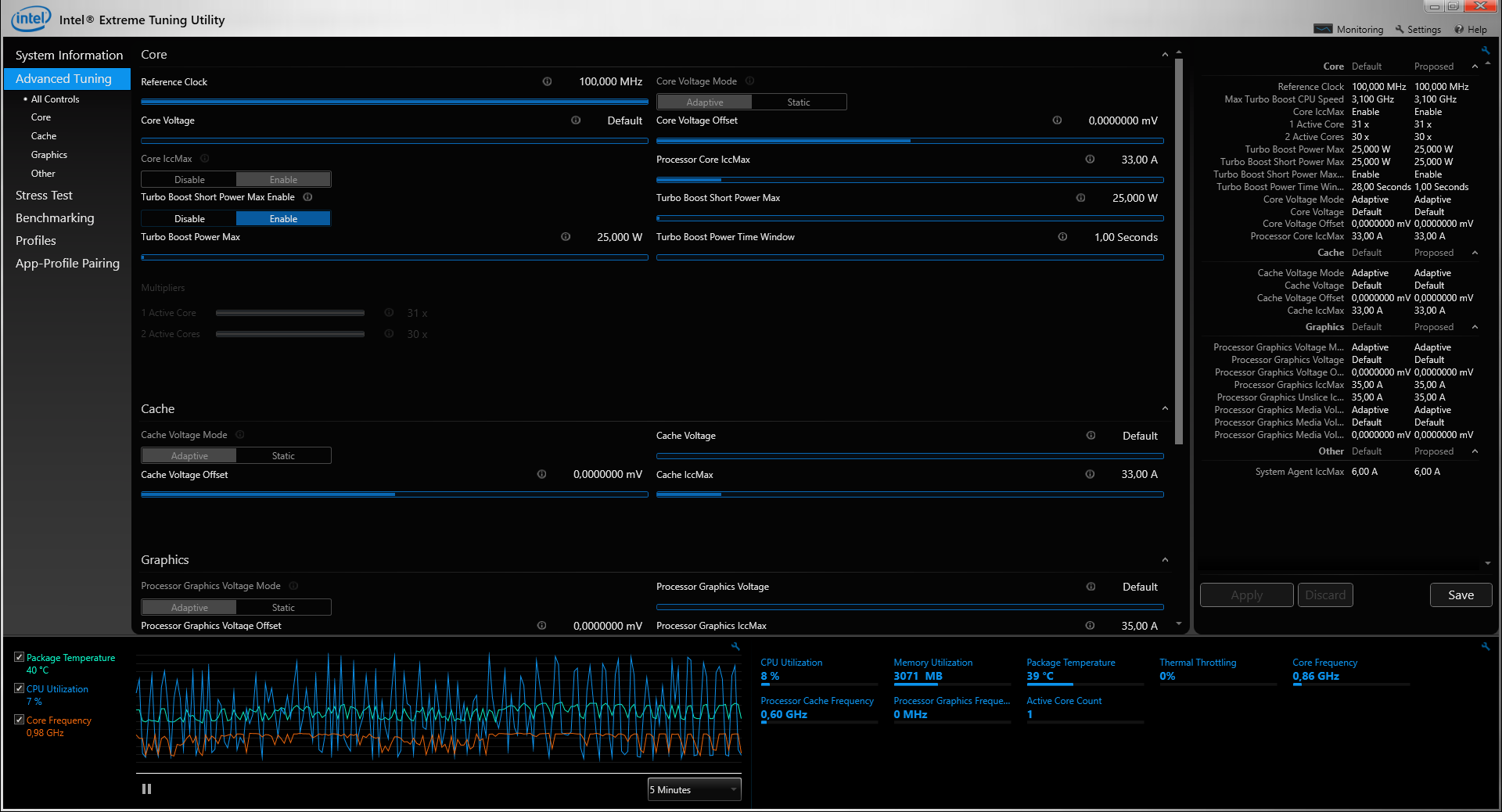
Task: Click the info icon beside Cache IccMax
Action: (x=1090, y=475)
